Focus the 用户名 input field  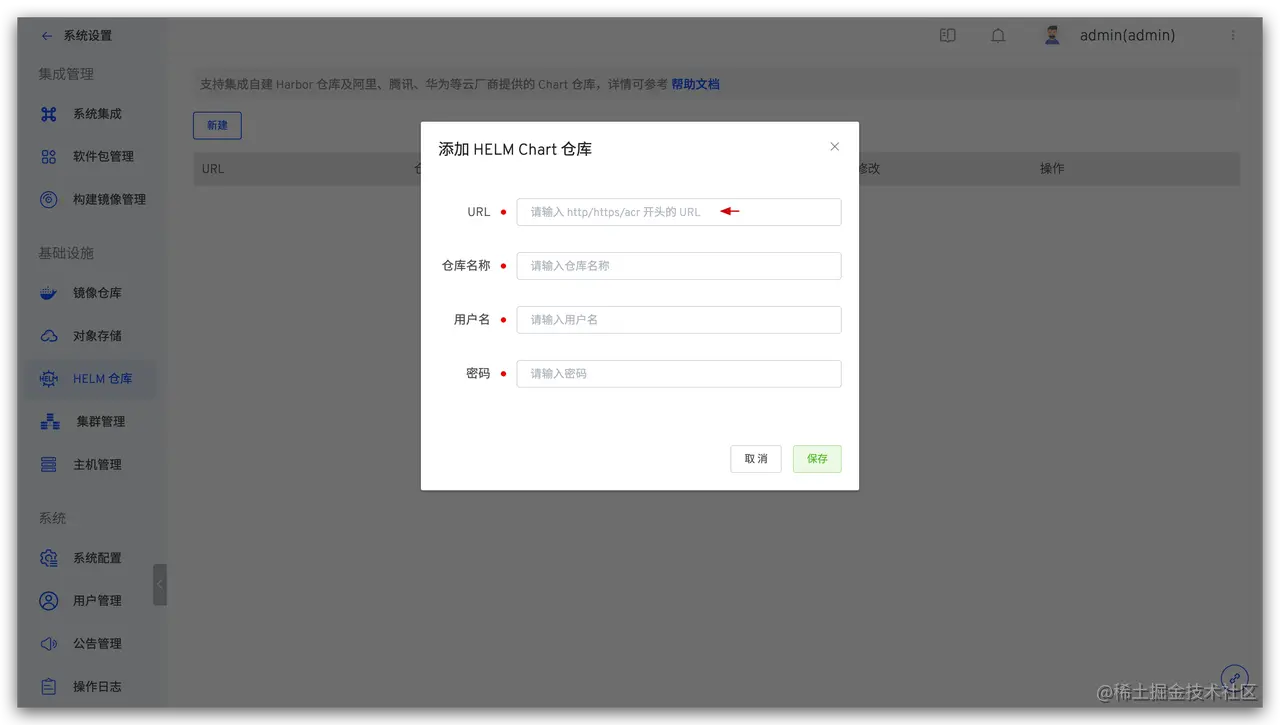pyautogui.click(x=679, y=320)
